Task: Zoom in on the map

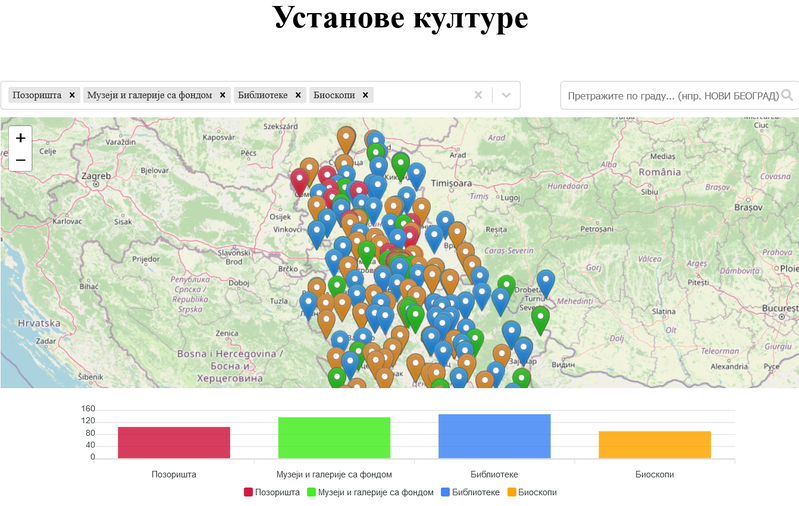Action: click(21, 137)
